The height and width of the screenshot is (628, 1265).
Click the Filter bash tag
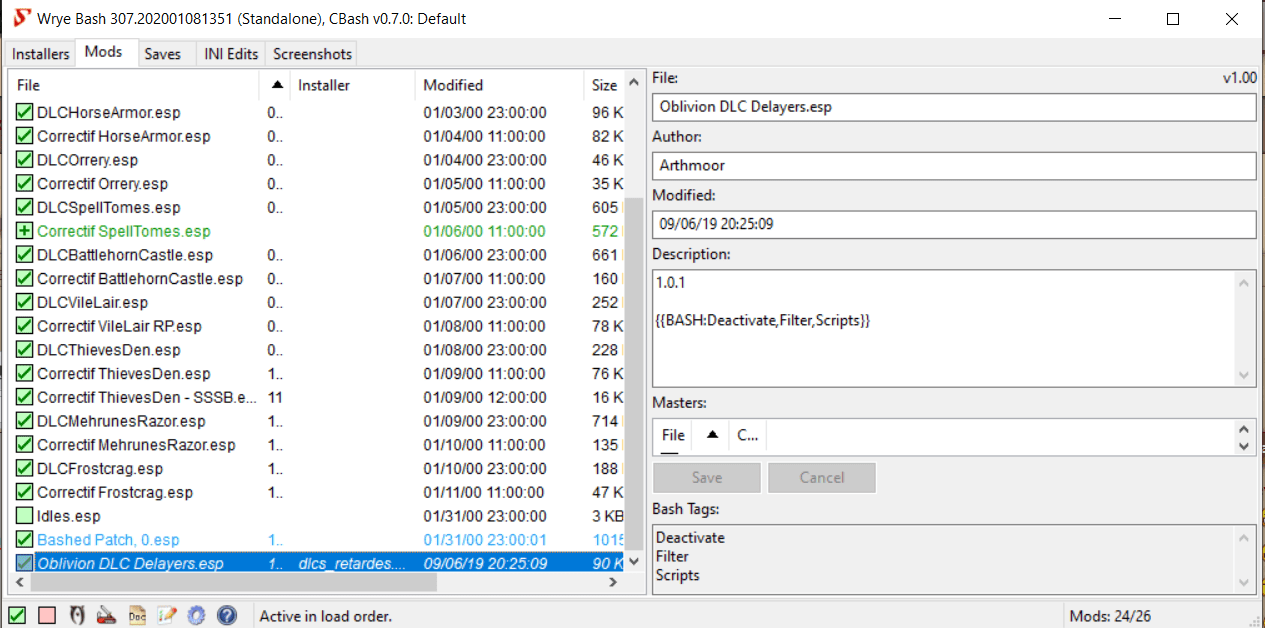pos(672,557)
